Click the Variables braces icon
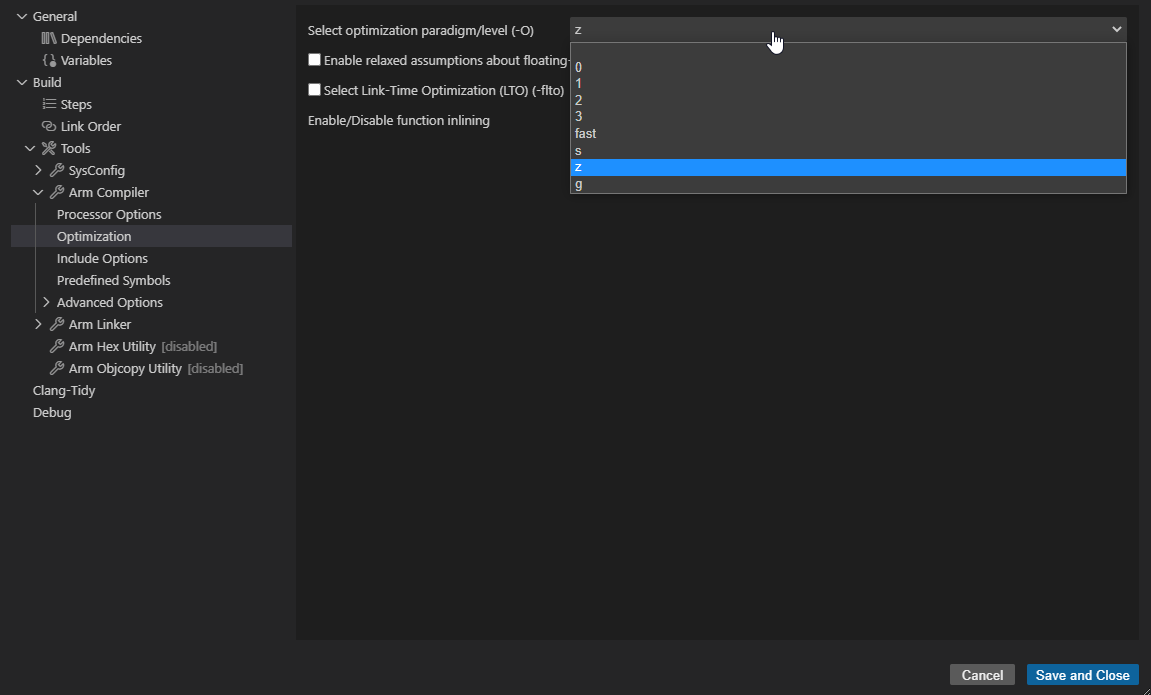 tap(49, 60)
